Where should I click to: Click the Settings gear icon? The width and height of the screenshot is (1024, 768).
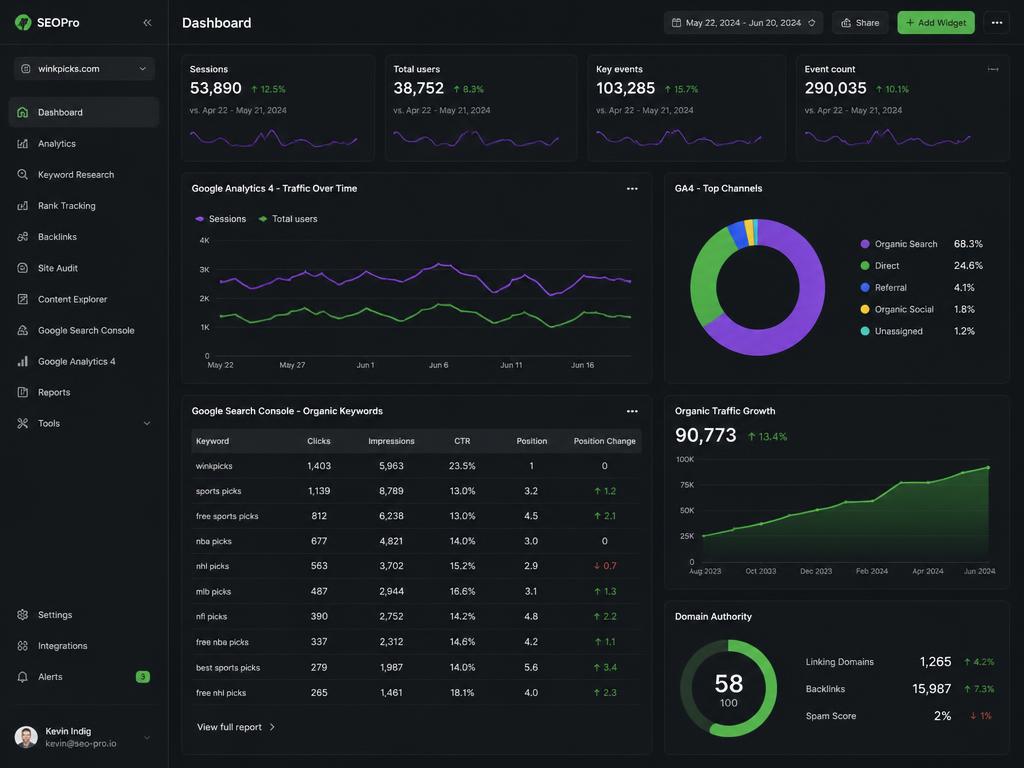click(x=23, y=615)
